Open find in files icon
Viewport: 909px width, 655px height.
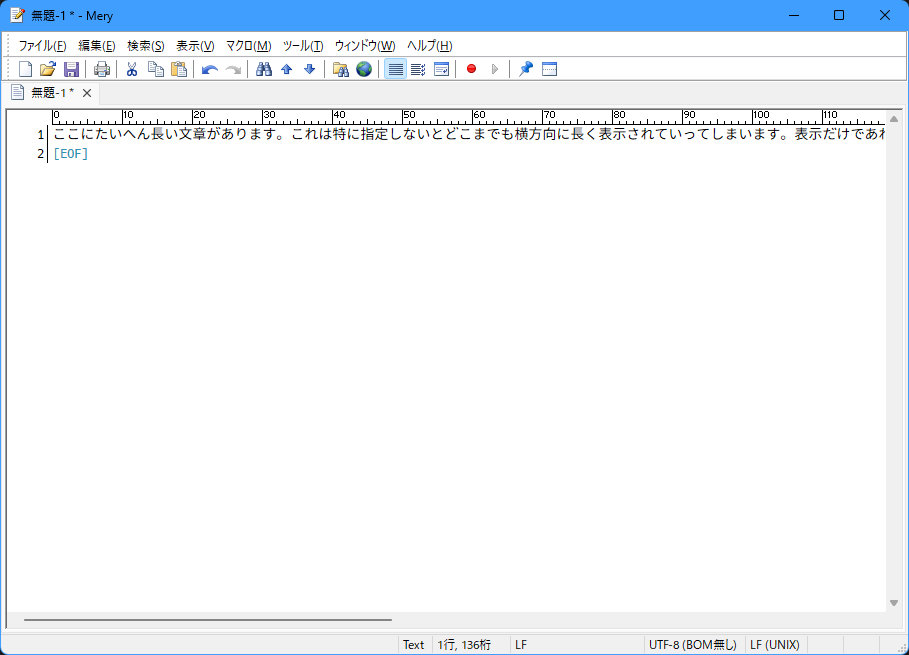[x=340, y=69]
